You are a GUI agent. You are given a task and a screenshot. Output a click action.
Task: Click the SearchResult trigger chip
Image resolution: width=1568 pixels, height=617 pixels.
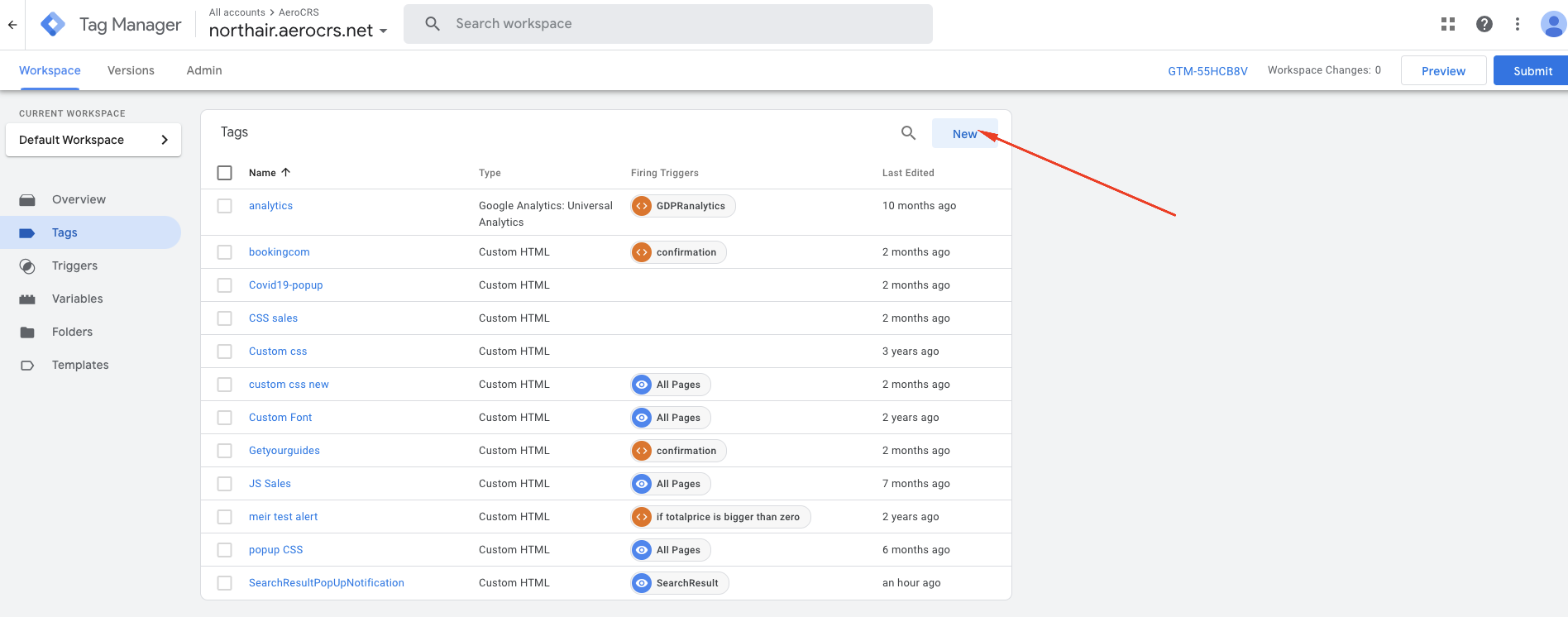pos(680,583)
